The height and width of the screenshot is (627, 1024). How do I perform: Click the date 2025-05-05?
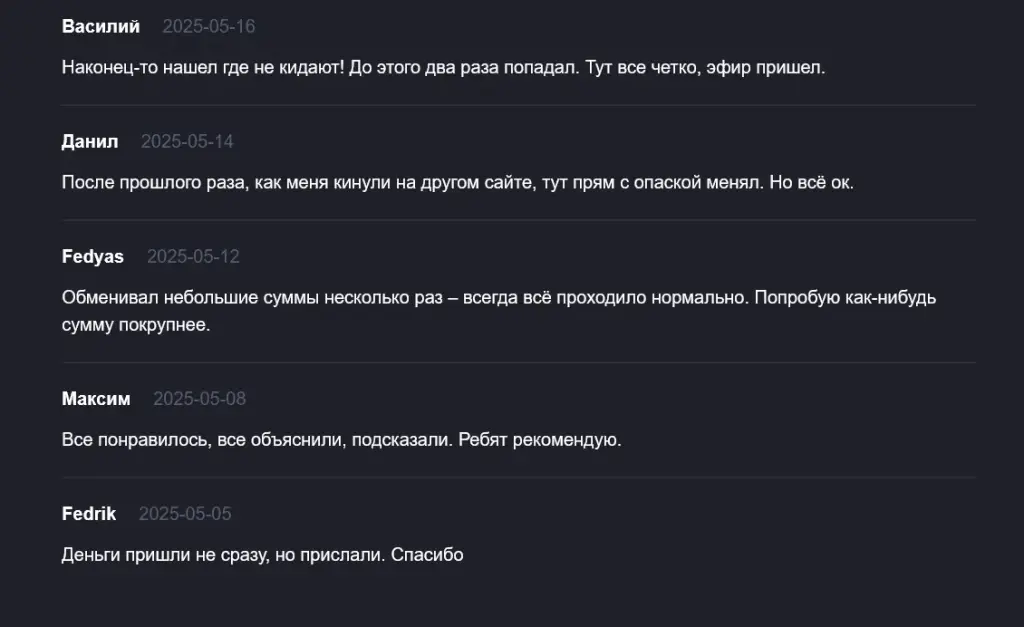point(185,513)
